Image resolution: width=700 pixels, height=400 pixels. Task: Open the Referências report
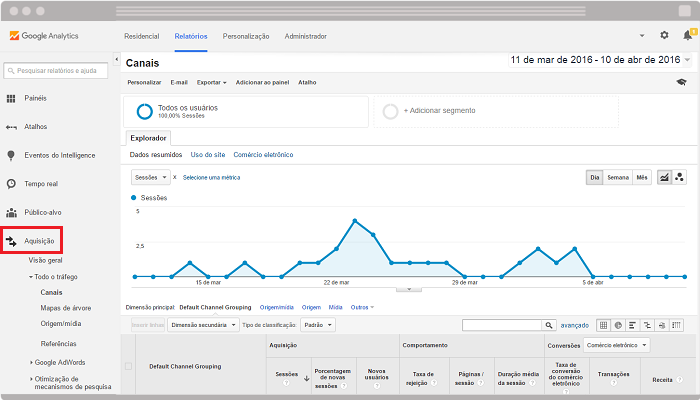tap(58, 344)
